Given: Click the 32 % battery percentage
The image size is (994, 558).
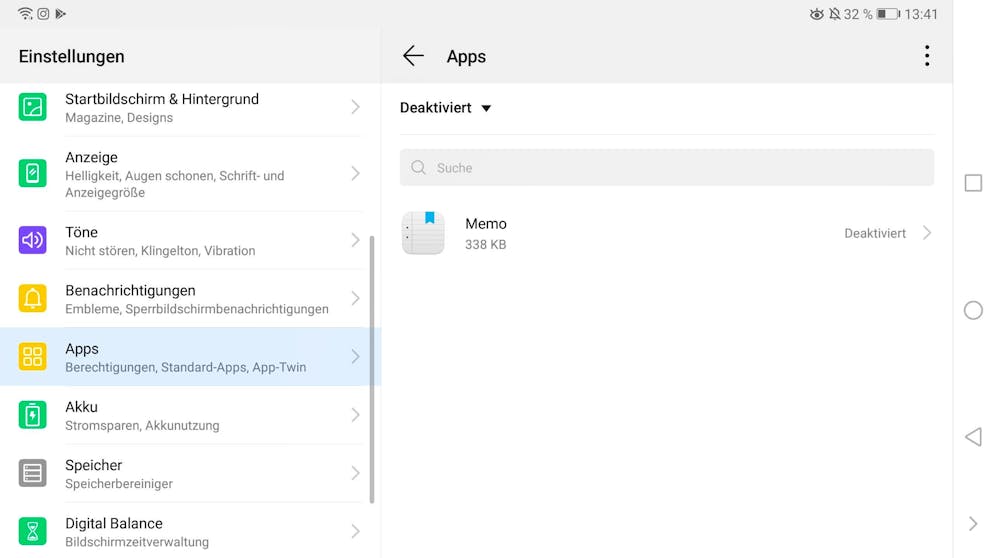Looking at the screenshot, I should click(x=858, y=14).
